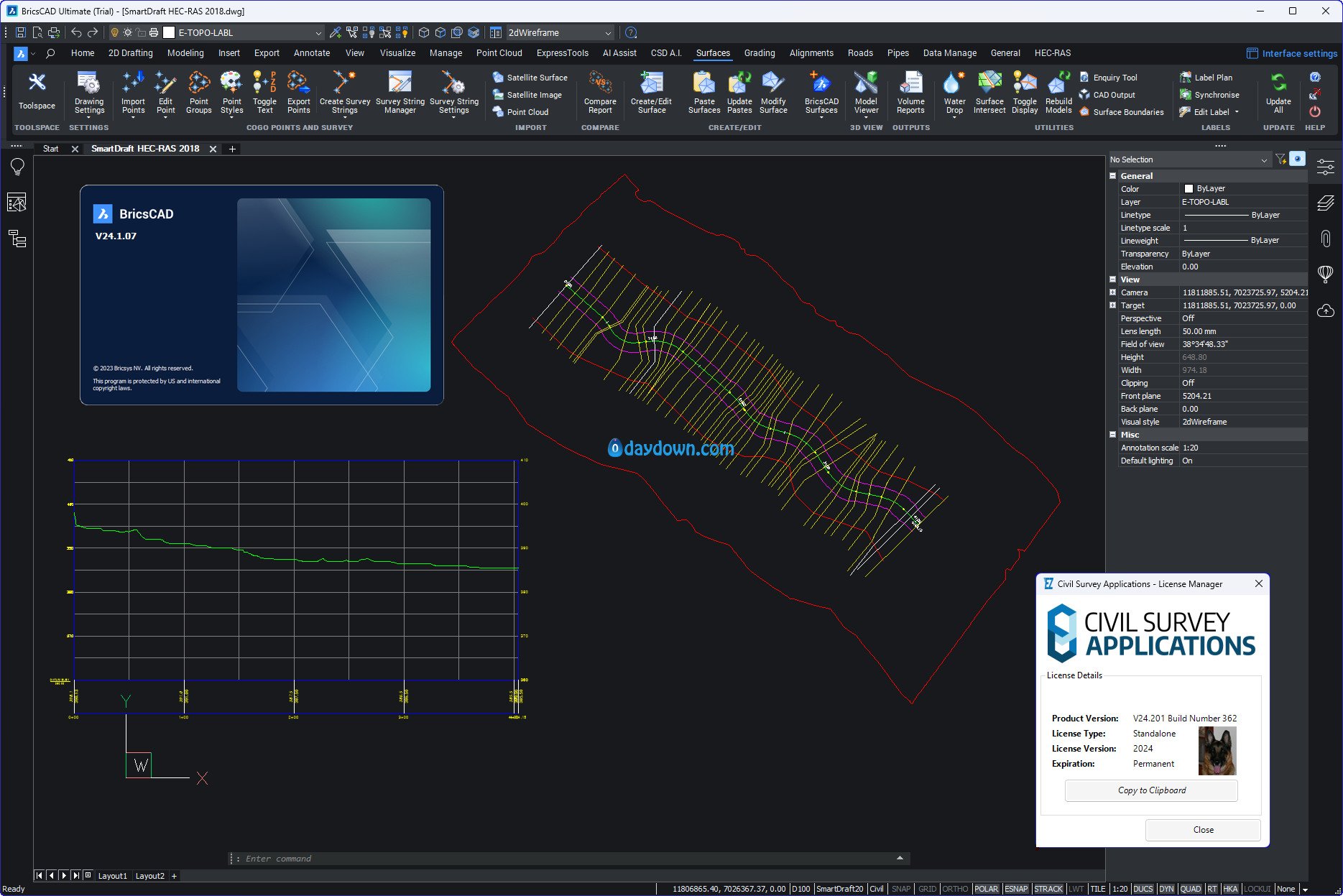Click Create Survey Strings

345,93
